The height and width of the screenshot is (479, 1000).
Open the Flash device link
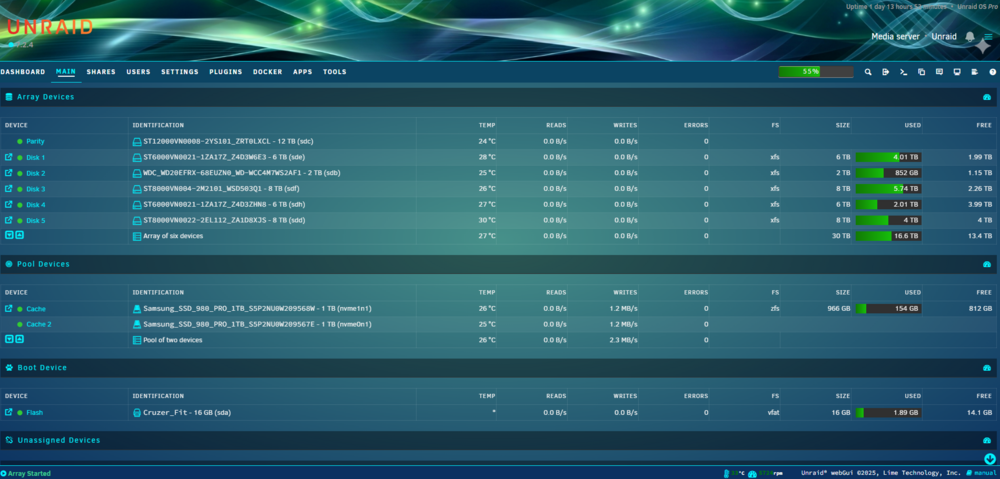tap(34, 413)
